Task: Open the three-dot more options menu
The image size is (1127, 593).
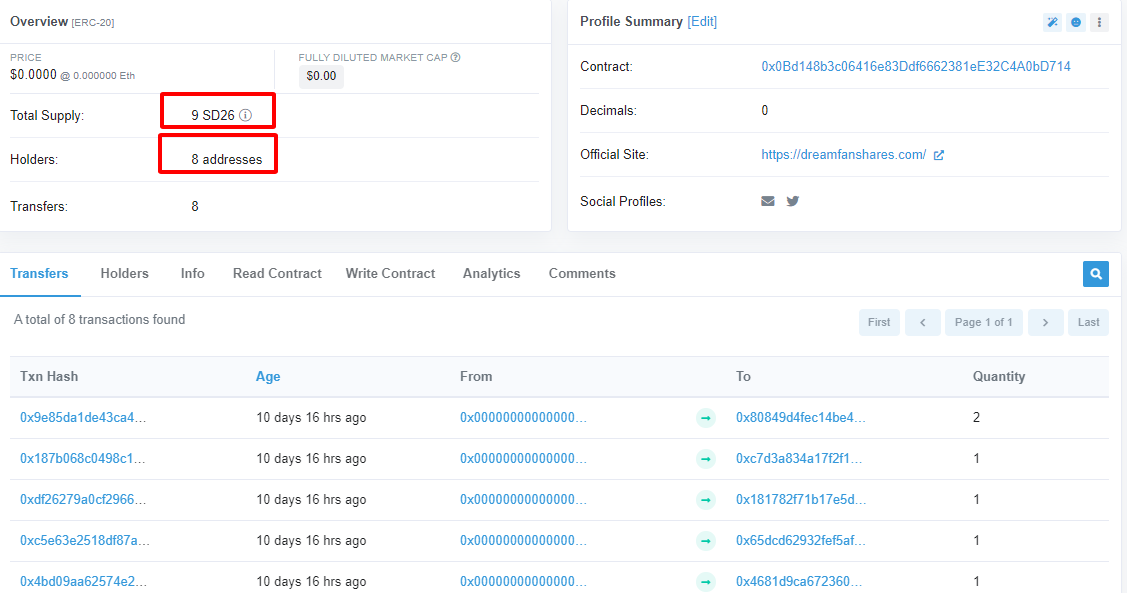Action: (1099, 22)
